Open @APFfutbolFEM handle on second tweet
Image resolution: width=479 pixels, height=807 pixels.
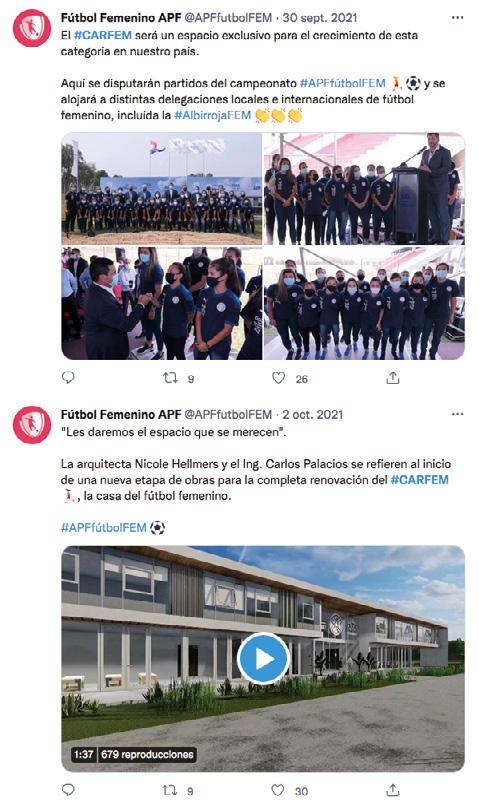[x=228, y=414]
